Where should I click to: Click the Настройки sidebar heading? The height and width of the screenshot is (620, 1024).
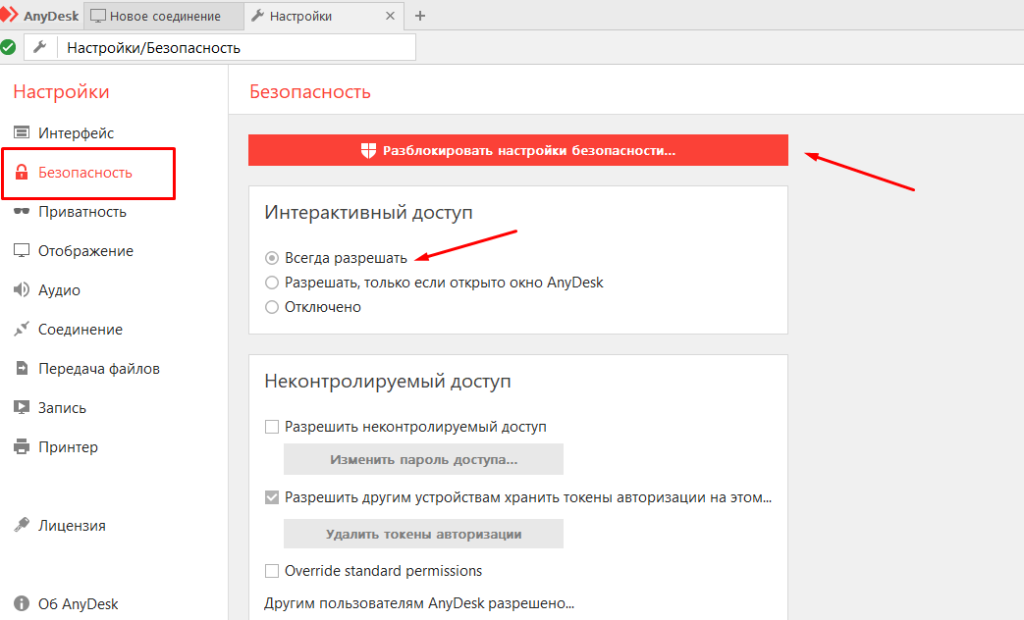(61, 91)
